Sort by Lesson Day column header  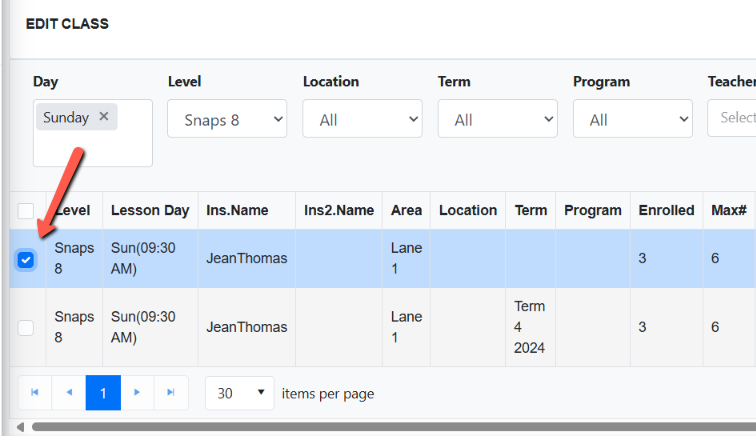coord(150,210)
